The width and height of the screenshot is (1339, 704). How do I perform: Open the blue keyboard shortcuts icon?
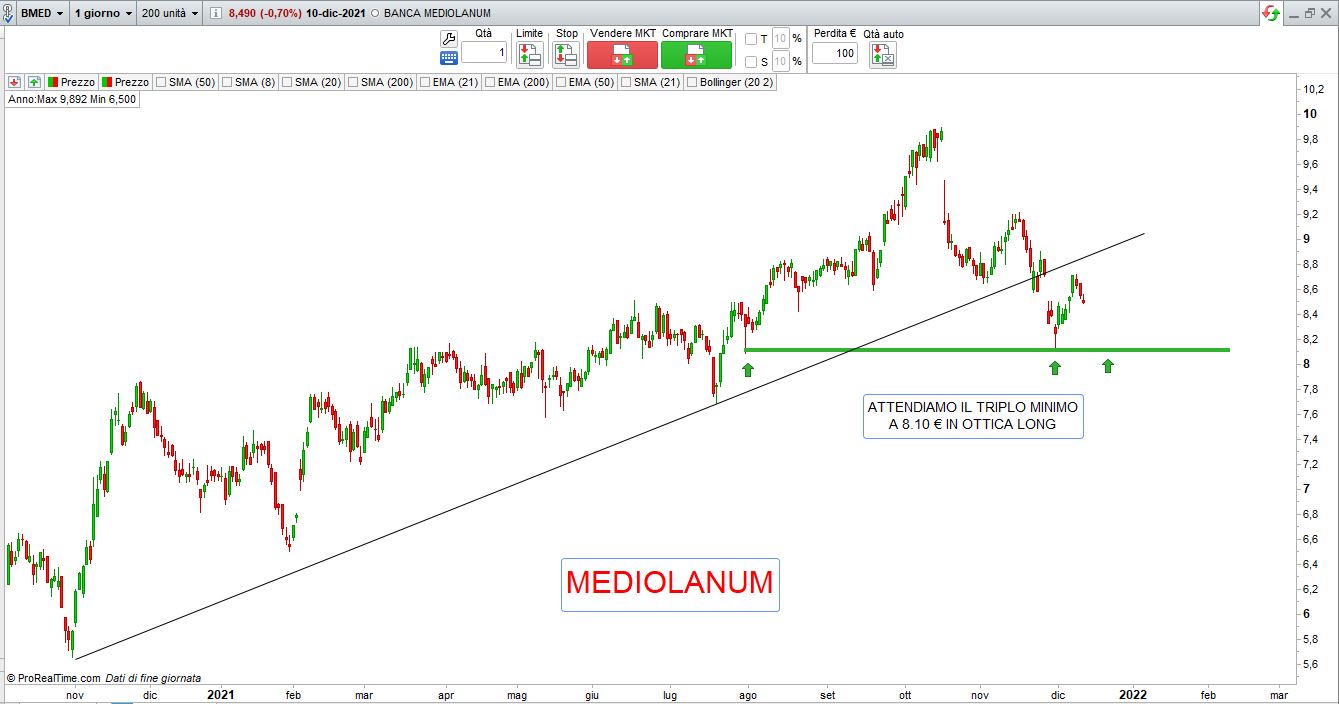(x=448, y=58)
